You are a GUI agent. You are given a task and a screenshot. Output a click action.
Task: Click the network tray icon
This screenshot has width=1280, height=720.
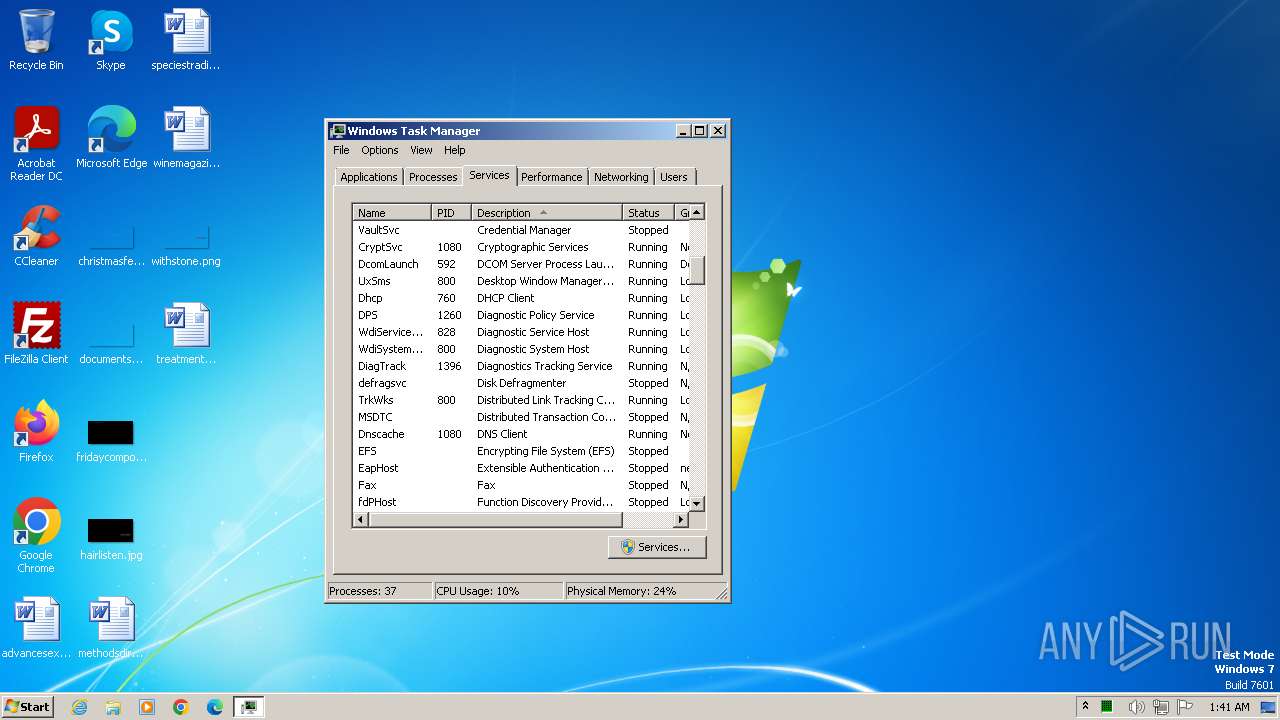click(x=1161, y=707)
